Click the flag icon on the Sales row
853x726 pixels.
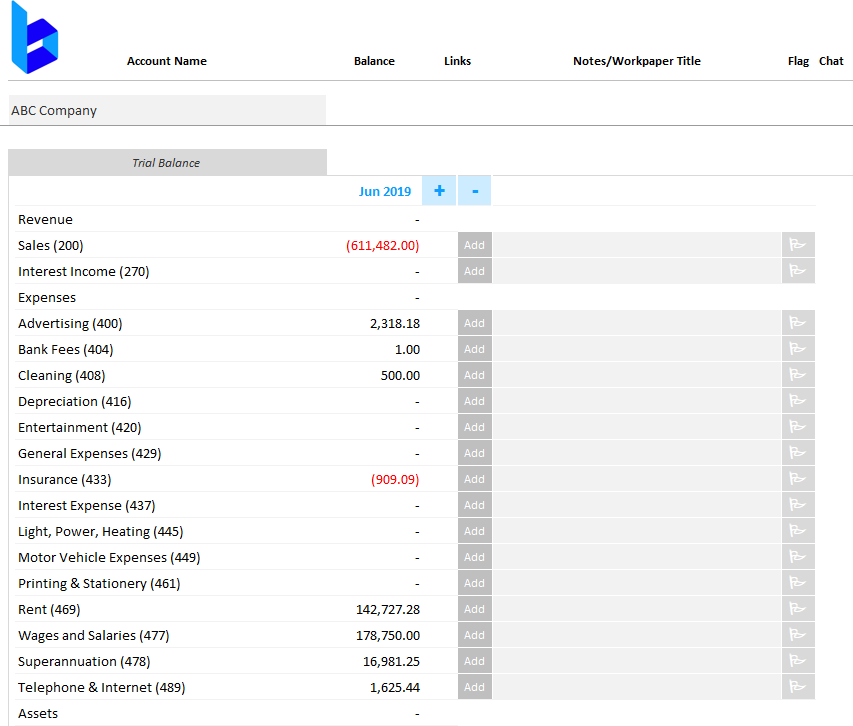[797, 244]
